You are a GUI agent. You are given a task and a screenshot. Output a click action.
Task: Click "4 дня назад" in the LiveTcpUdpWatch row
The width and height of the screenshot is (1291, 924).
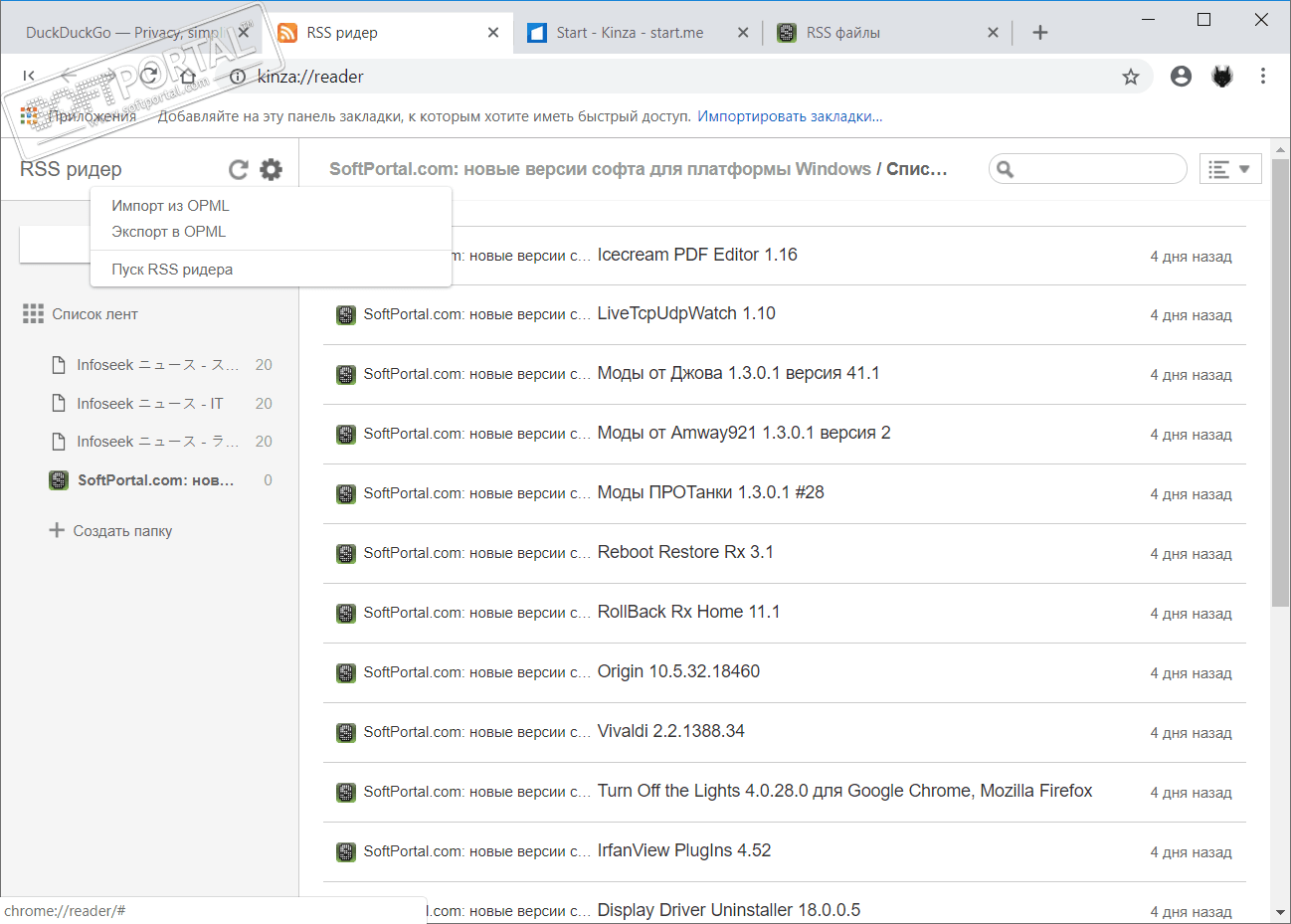click(x=1191, y=315)
